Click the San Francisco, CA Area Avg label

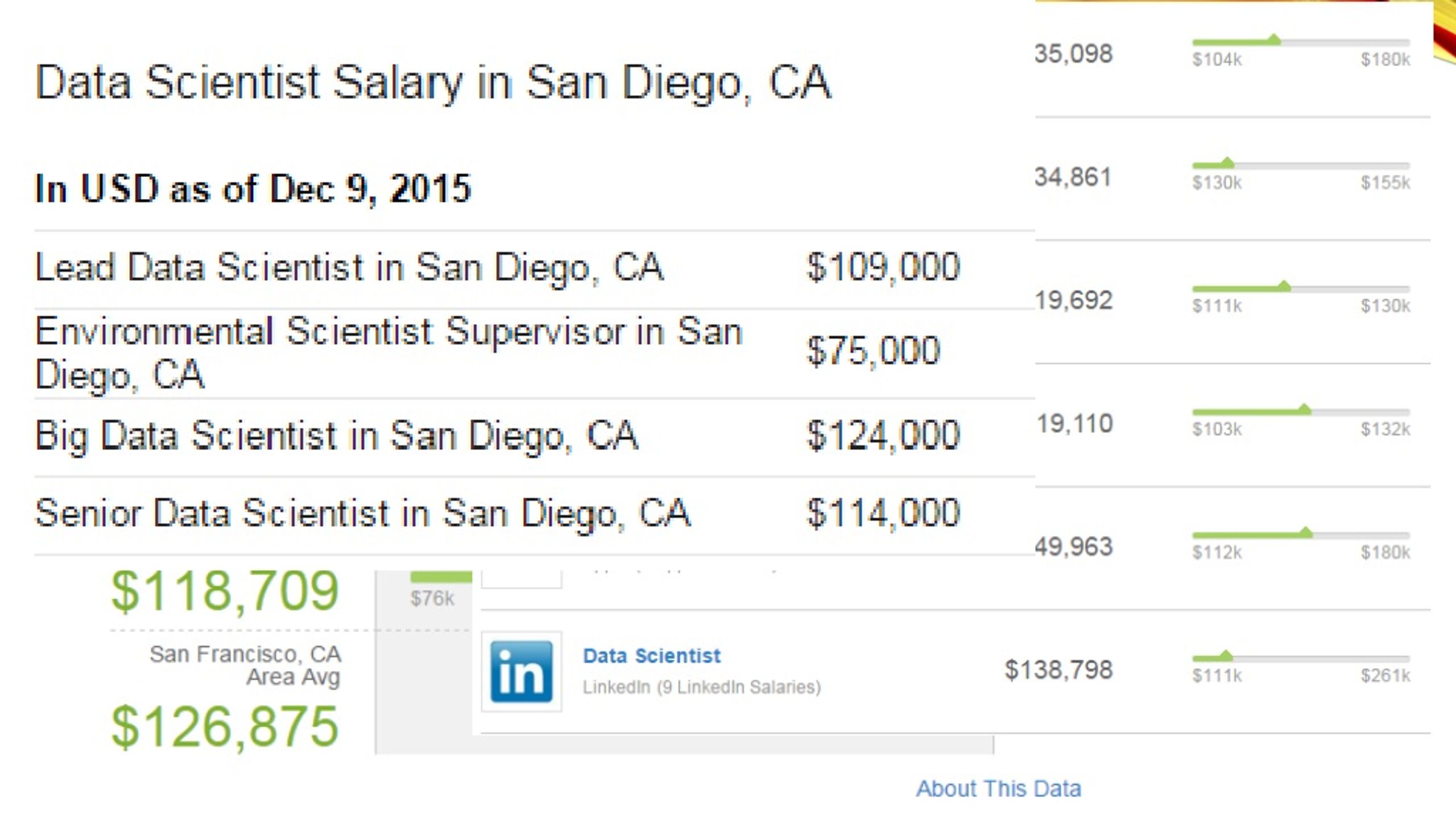coord(245,665)
